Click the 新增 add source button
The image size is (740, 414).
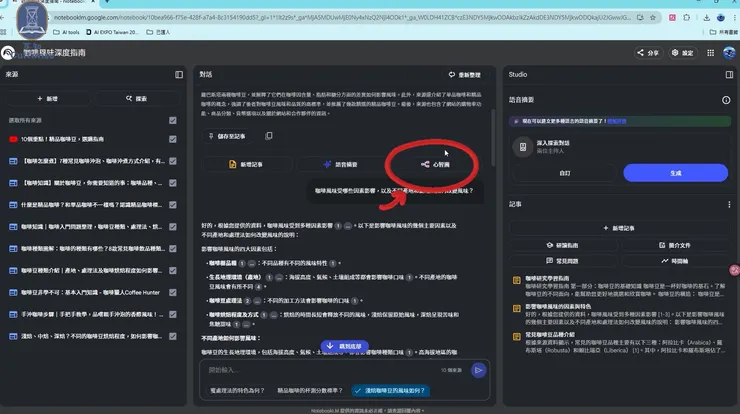click(x=48, y=99)
